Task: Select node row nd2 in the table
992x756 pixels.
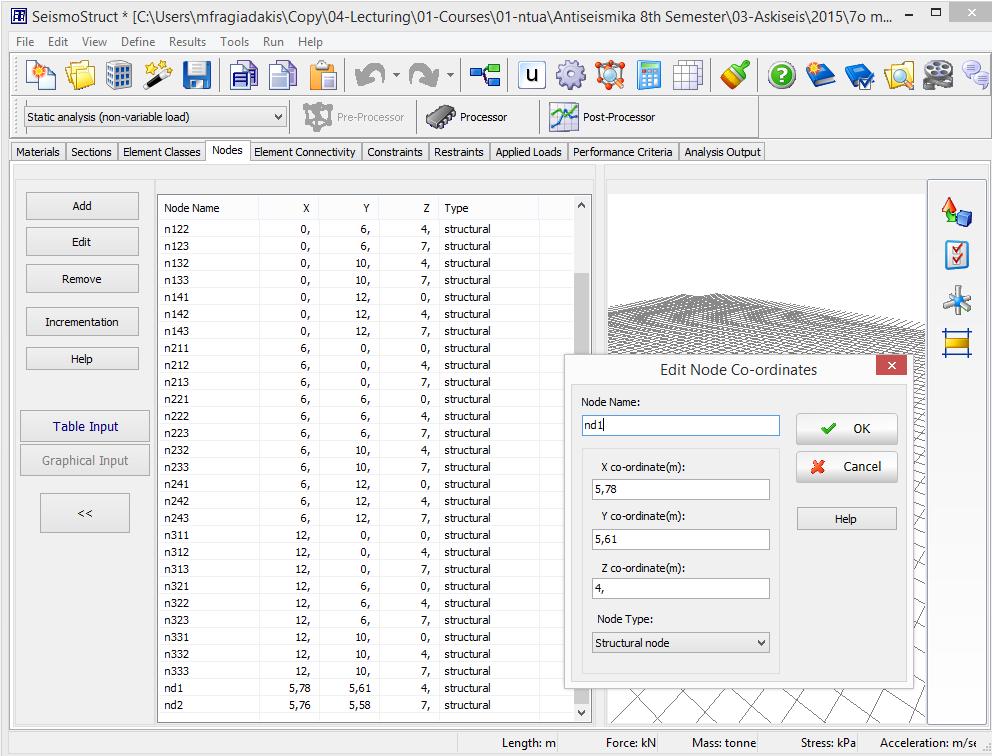Action: (x=367, y=705)
